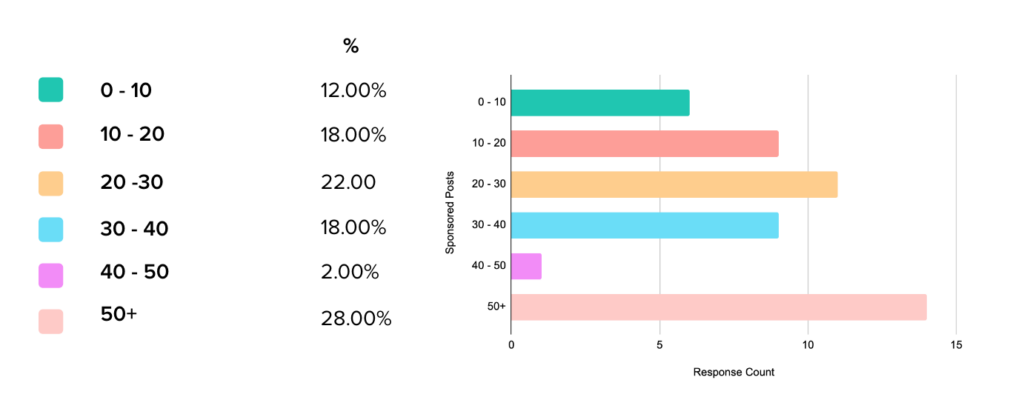The height and width of the screenshot is (400, 1024).
Task: Select the salmon 10 - 20 chart bar
Action: point(644,144)
